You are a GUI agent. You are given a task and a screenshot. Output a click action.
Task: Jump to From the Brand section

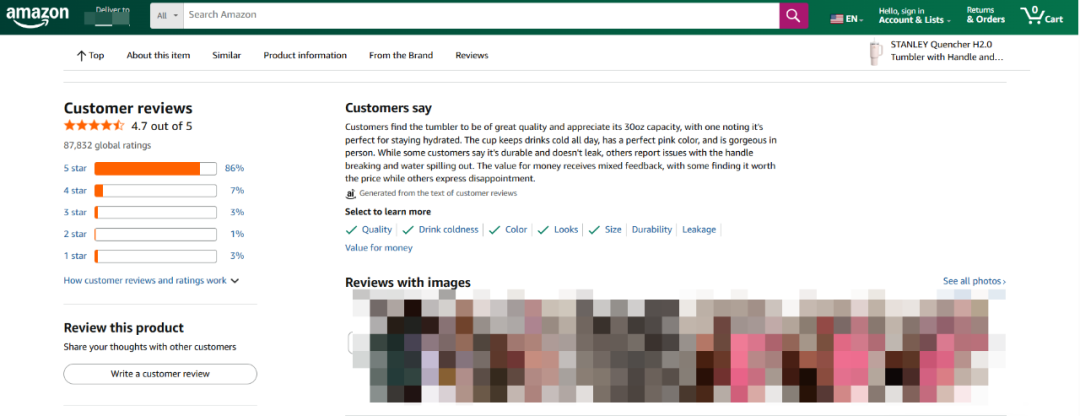click(401, 55)
